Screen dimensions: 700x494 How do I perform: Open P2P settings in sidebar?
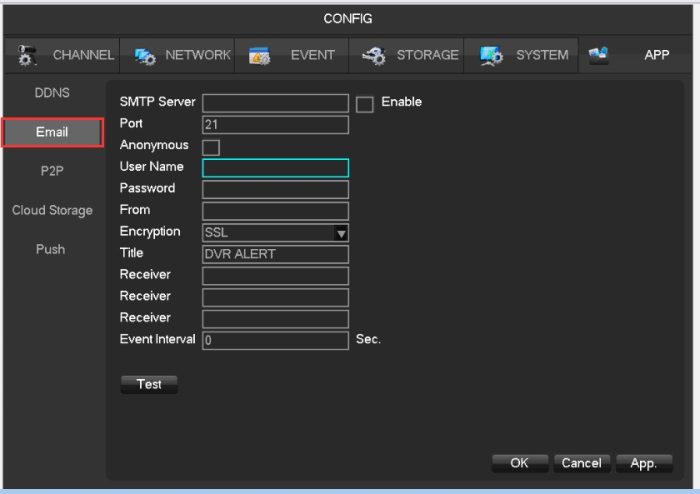tap(52, 171)
